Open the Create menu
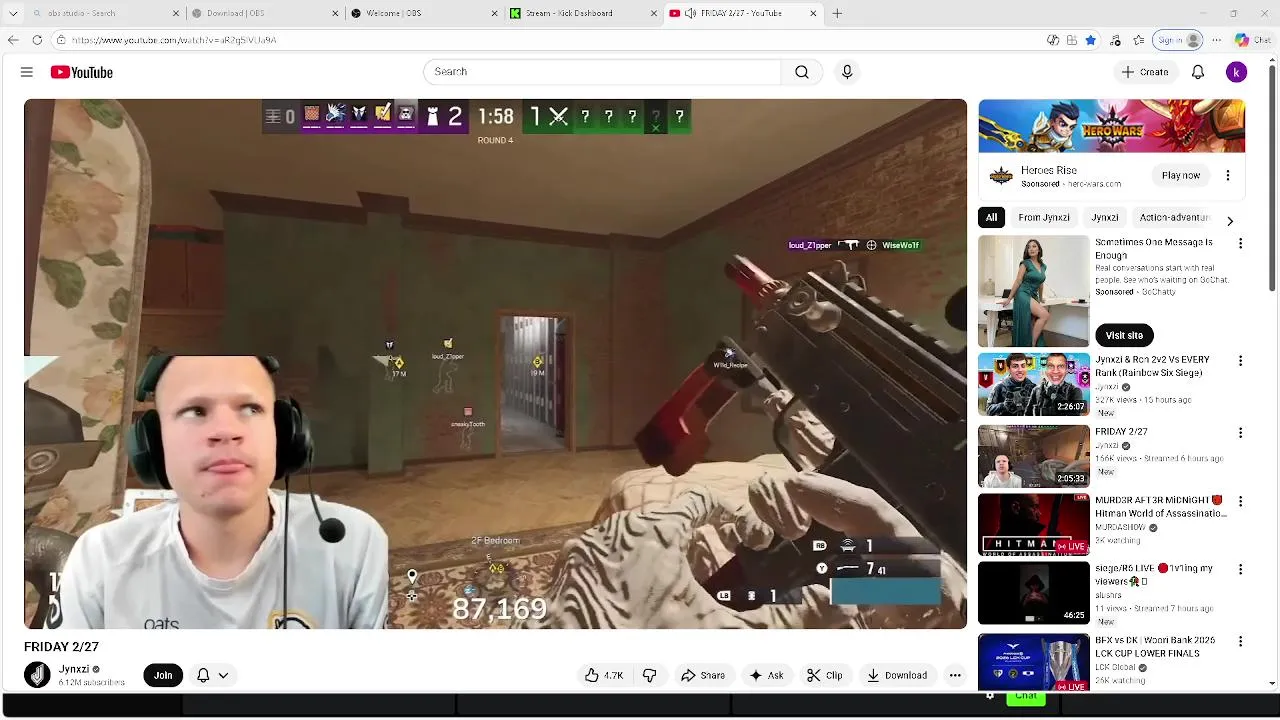 [1145, 72]
